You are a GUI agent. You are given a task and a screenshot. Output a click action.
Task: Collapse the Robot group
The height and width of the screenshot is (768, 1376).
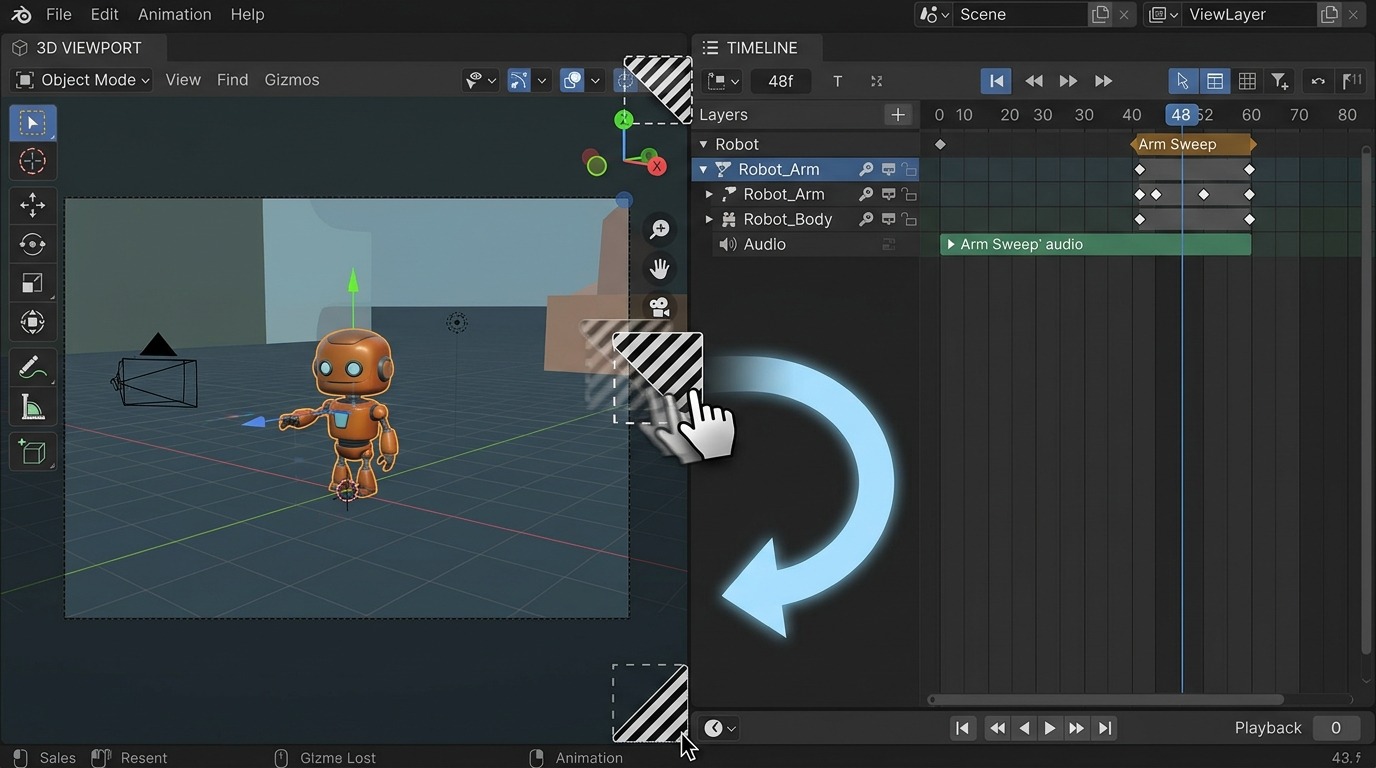click(x=703, y=144)
